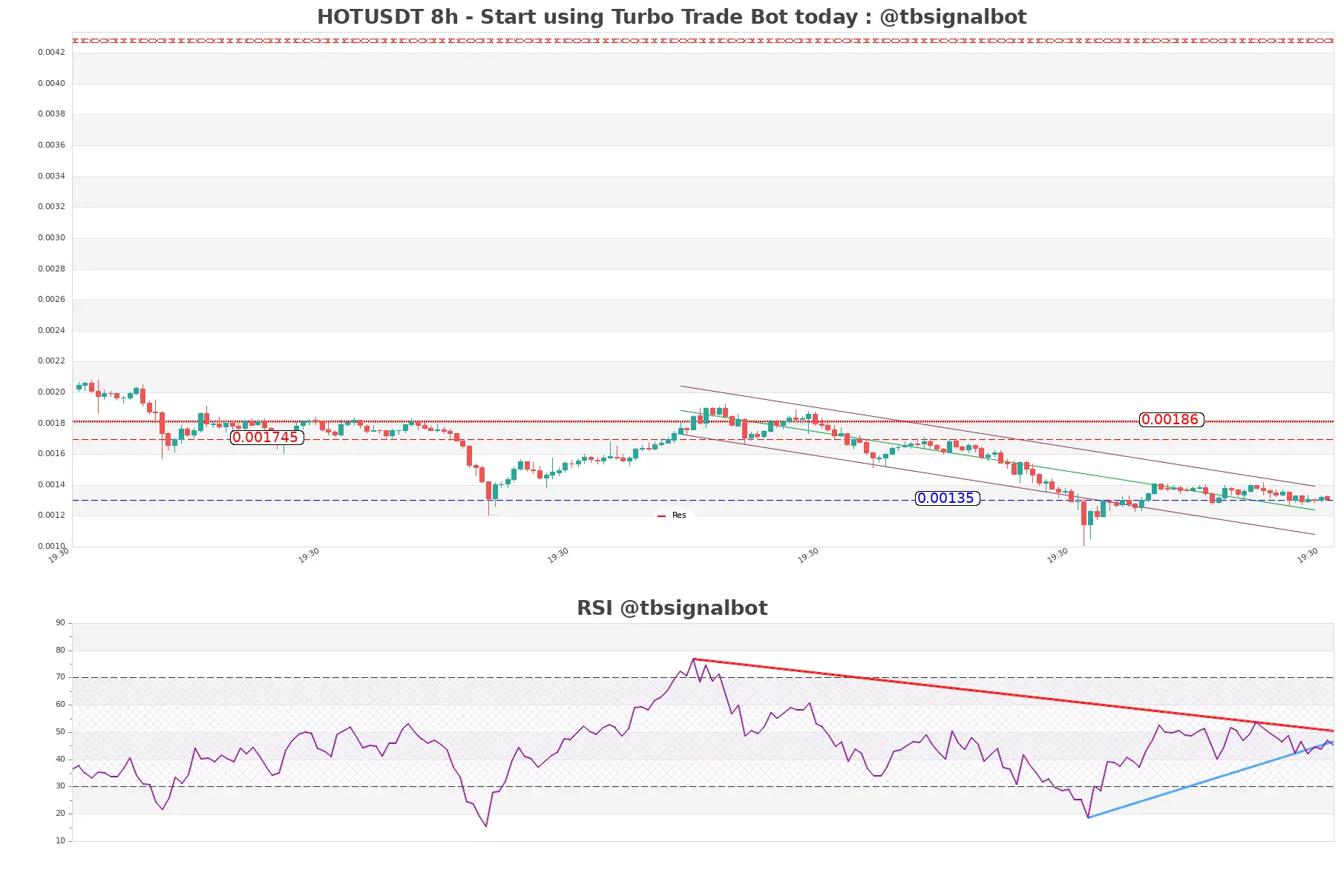Click the RSI 10 axis label
The image size is (1344, 896).
(60, 841)
